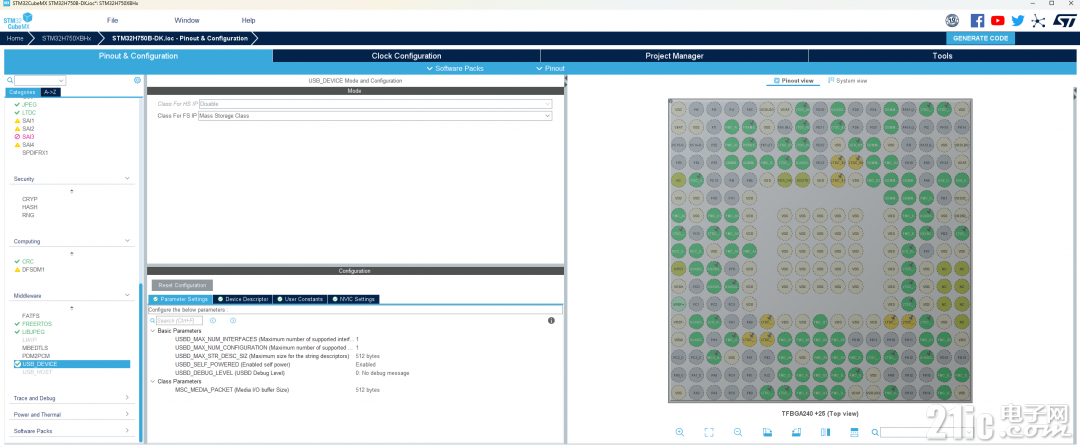Open the YouTube icon link

pyautogui.click(x=997, y=21)
